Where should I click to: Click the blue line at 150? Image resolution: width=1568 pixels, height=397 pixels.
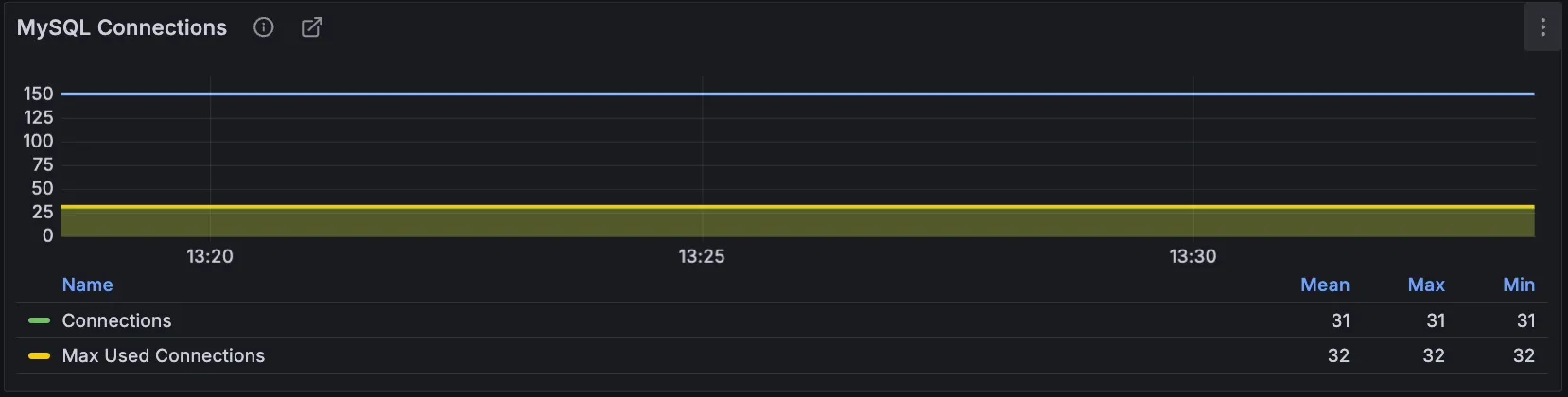tap(797, 94)
